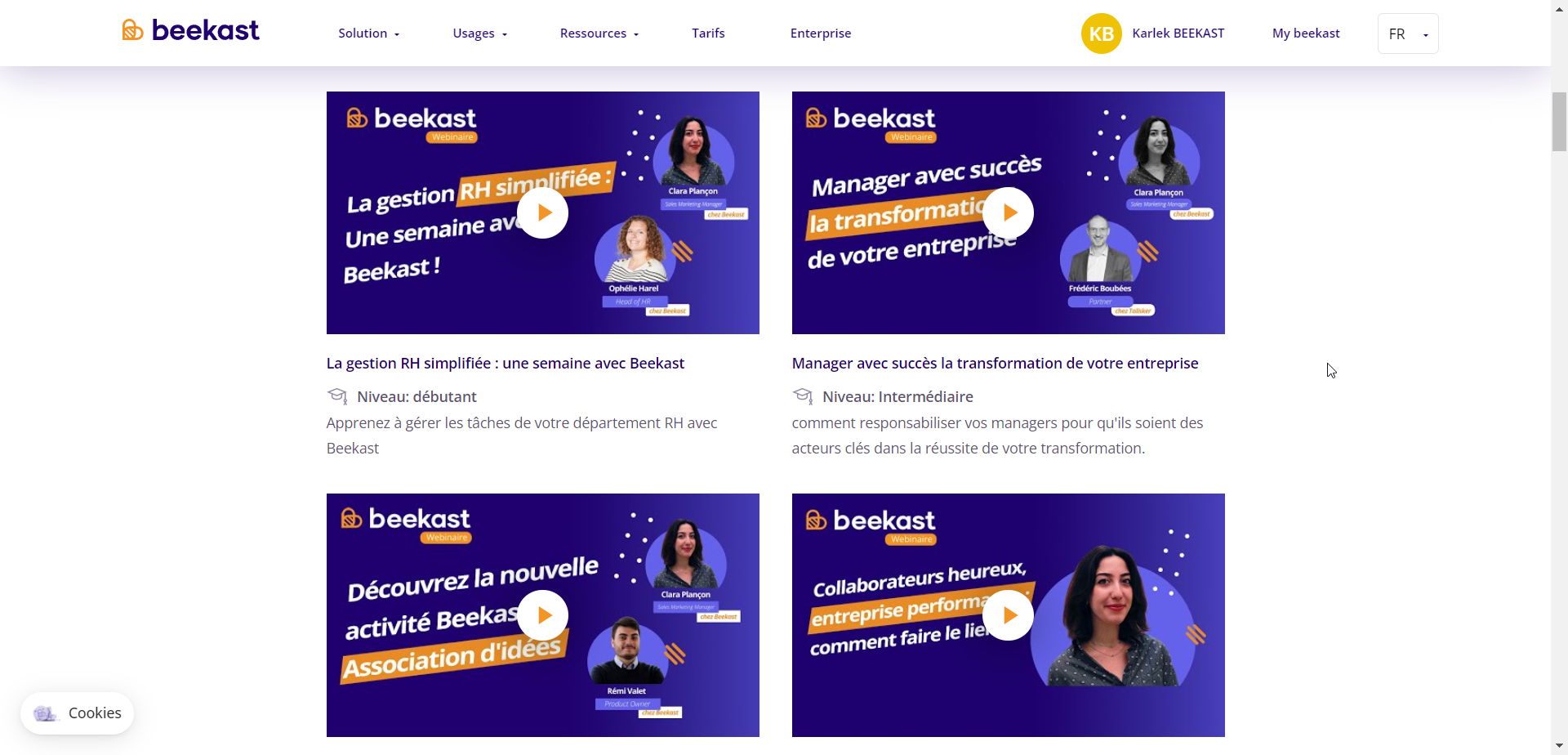Open the Enterprise menu item
This screenshot has height=755, width=1568.
tap(821, 34)
